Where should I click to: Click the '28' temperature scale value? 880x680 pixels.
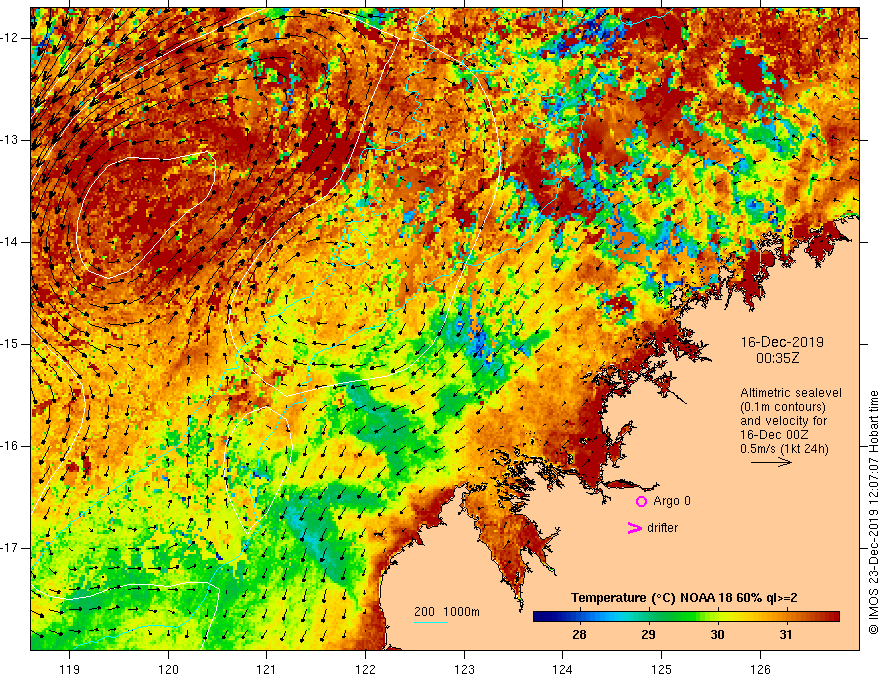point(579,635)
